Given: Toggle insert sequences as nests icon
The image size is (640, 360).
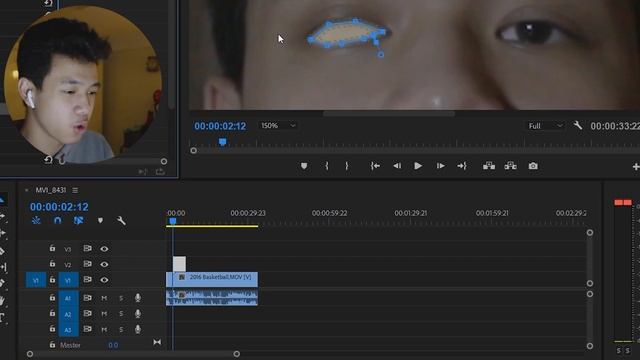Looking at the screenshot, I should (36, 220).
